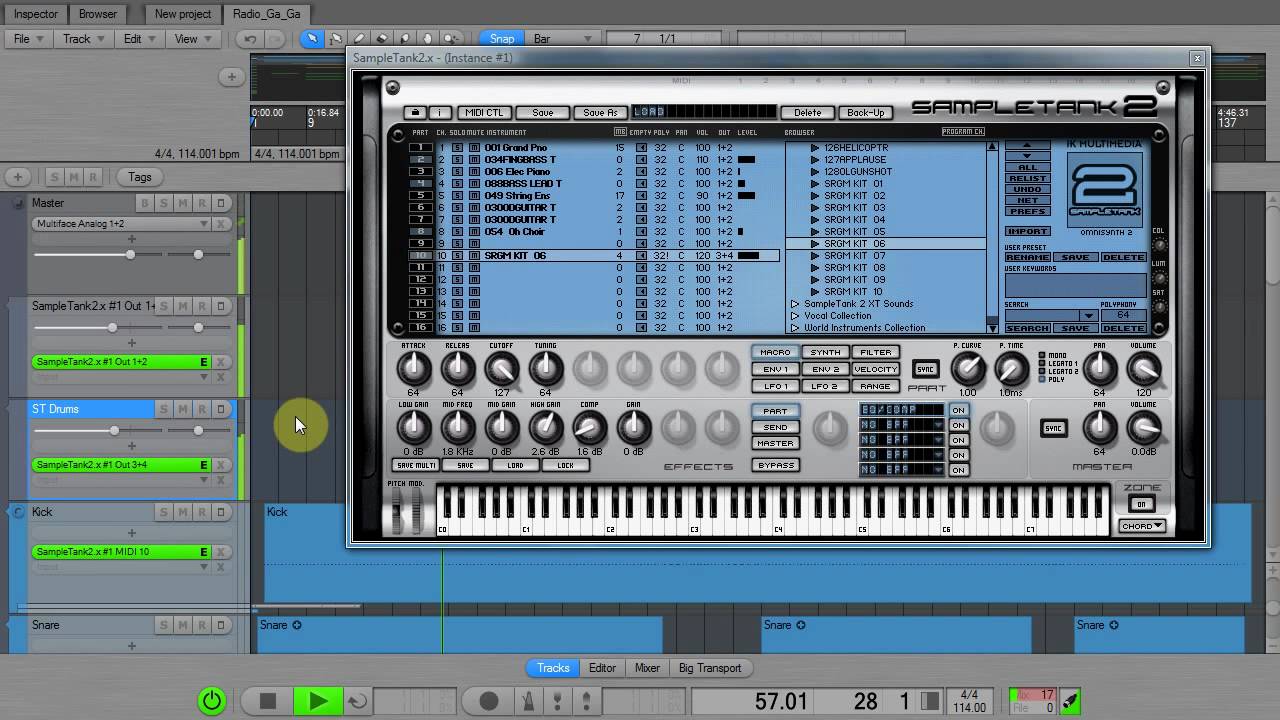
Task: Click the record button in transport
Action: [x=489, y=701]
